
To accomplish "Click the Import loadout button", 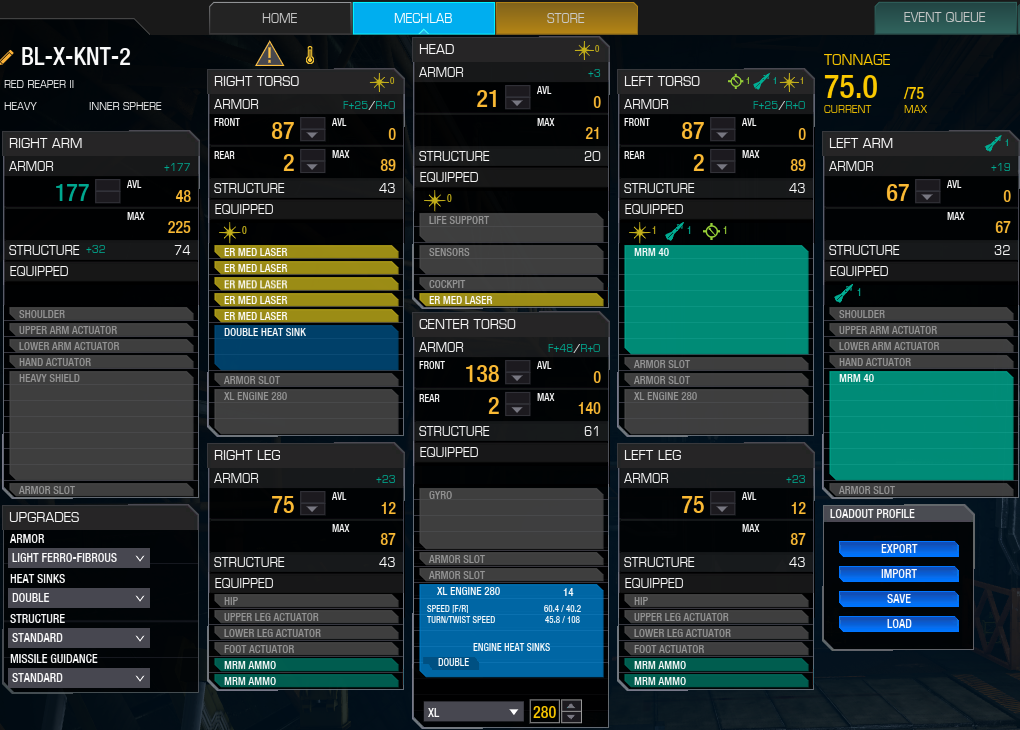I will [898, 574].
